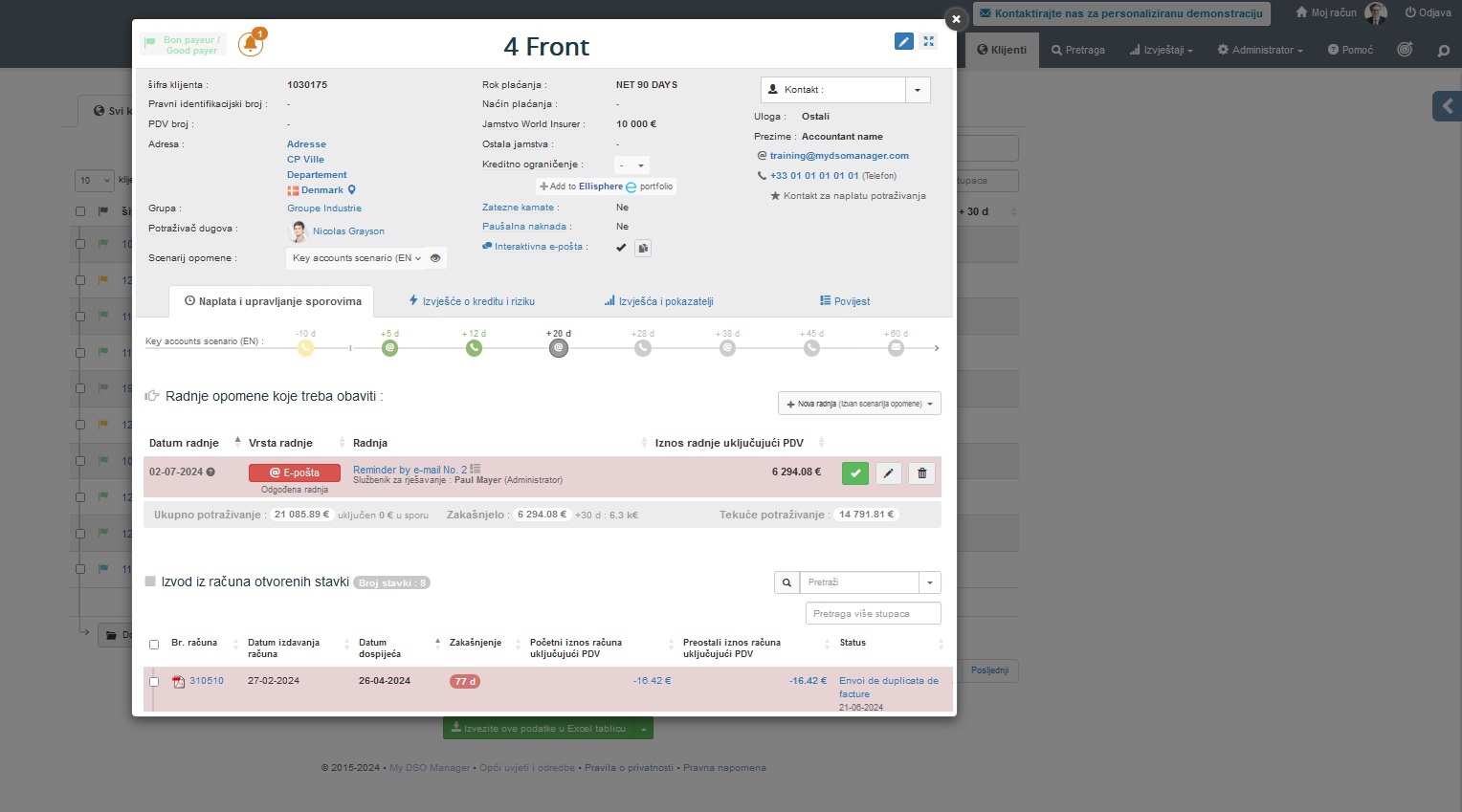The width and height of the screenshot is (1462, 812).
Task: Click the Pretraži invoice search field
Action: point(859,582)
